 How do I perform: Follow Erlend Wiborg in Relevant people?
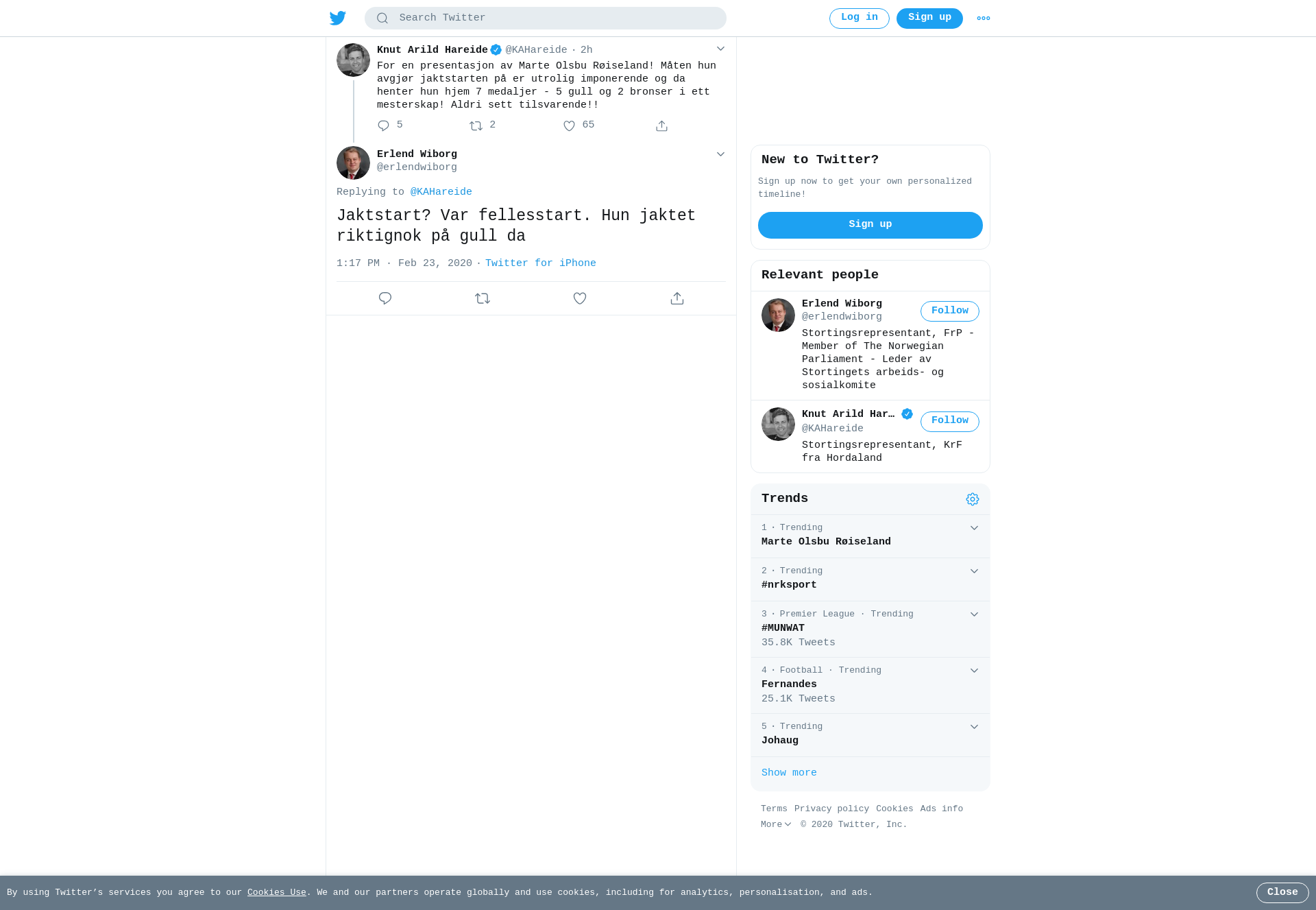click(x=950, y=311)
